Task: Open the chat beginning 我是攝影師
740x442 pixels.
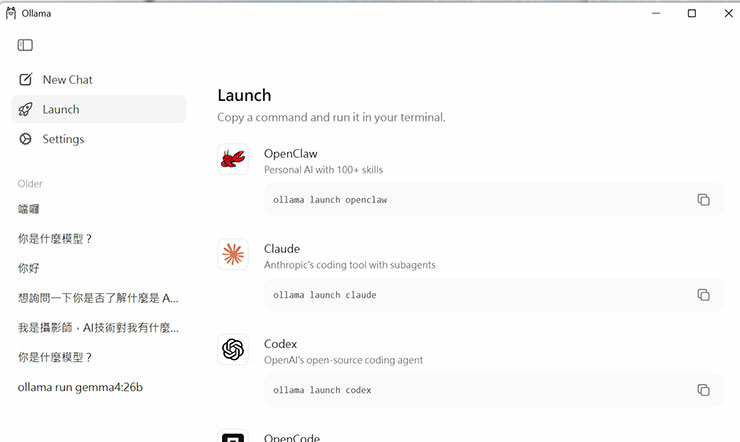Action: point(99,328)
